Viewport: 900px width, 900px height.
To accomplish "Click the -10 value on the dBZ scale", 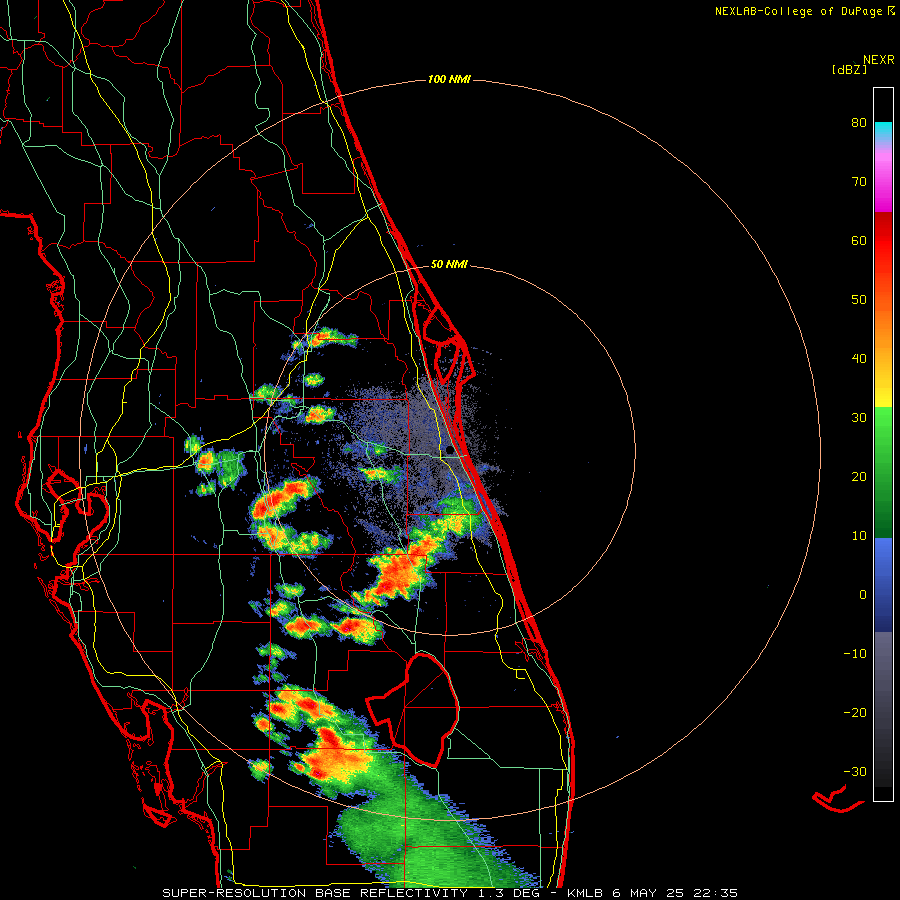I will point(855,654).
